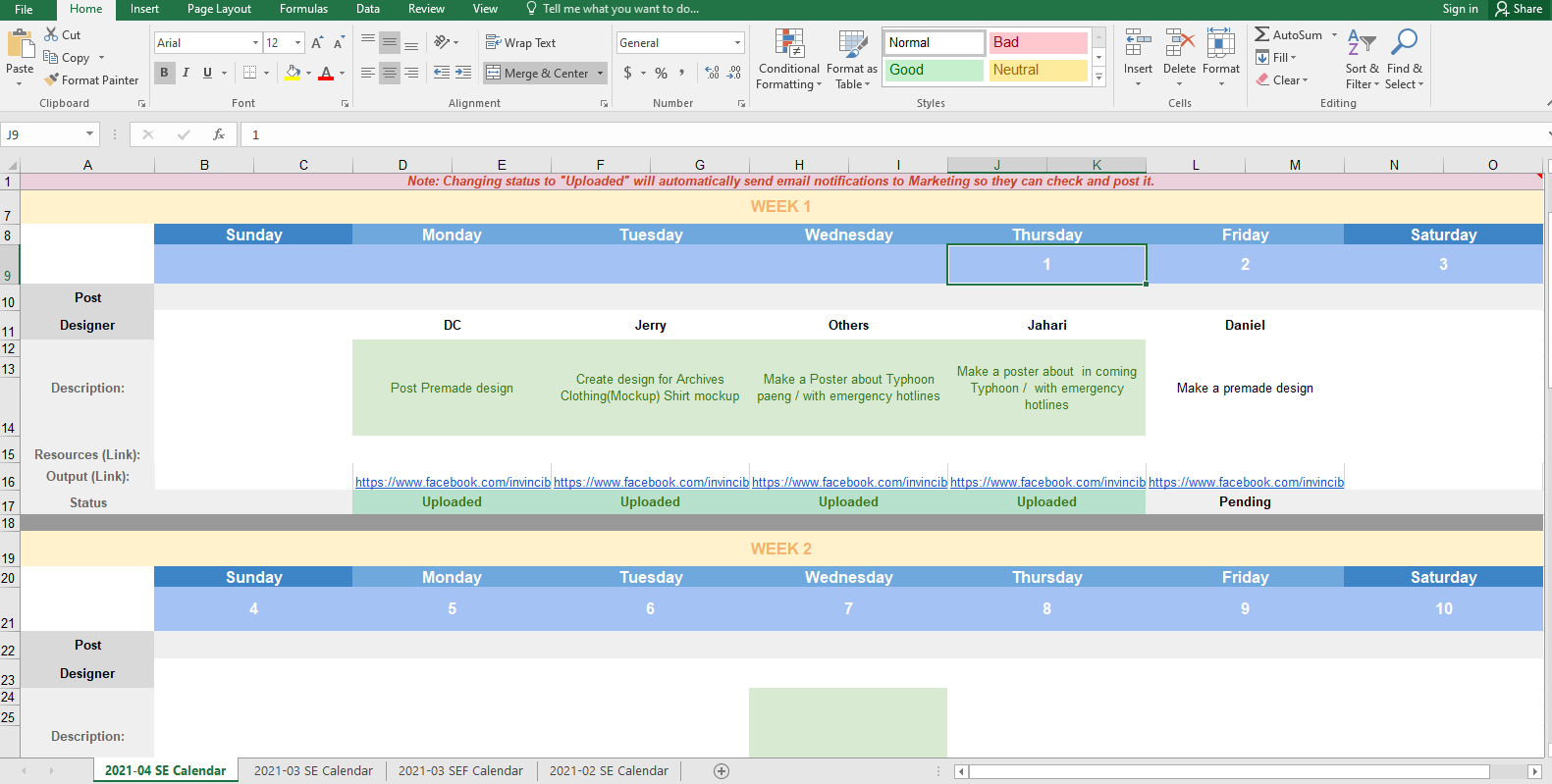Apply top align to the cell
The image size is (1552, 784).
coord(368,42)
